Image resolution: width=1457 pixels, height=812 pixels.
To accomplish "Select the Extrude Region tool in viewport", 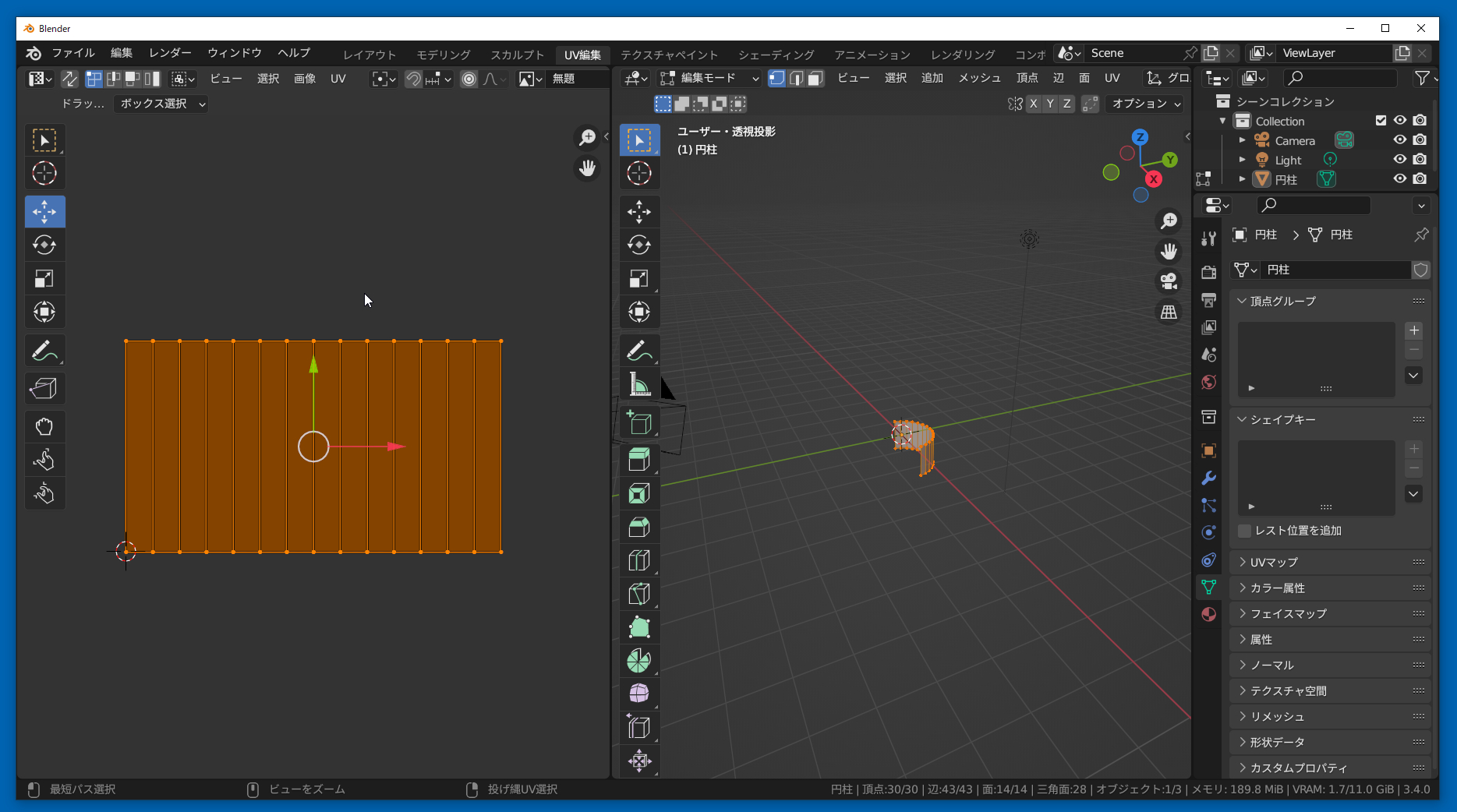I will 639,461.
